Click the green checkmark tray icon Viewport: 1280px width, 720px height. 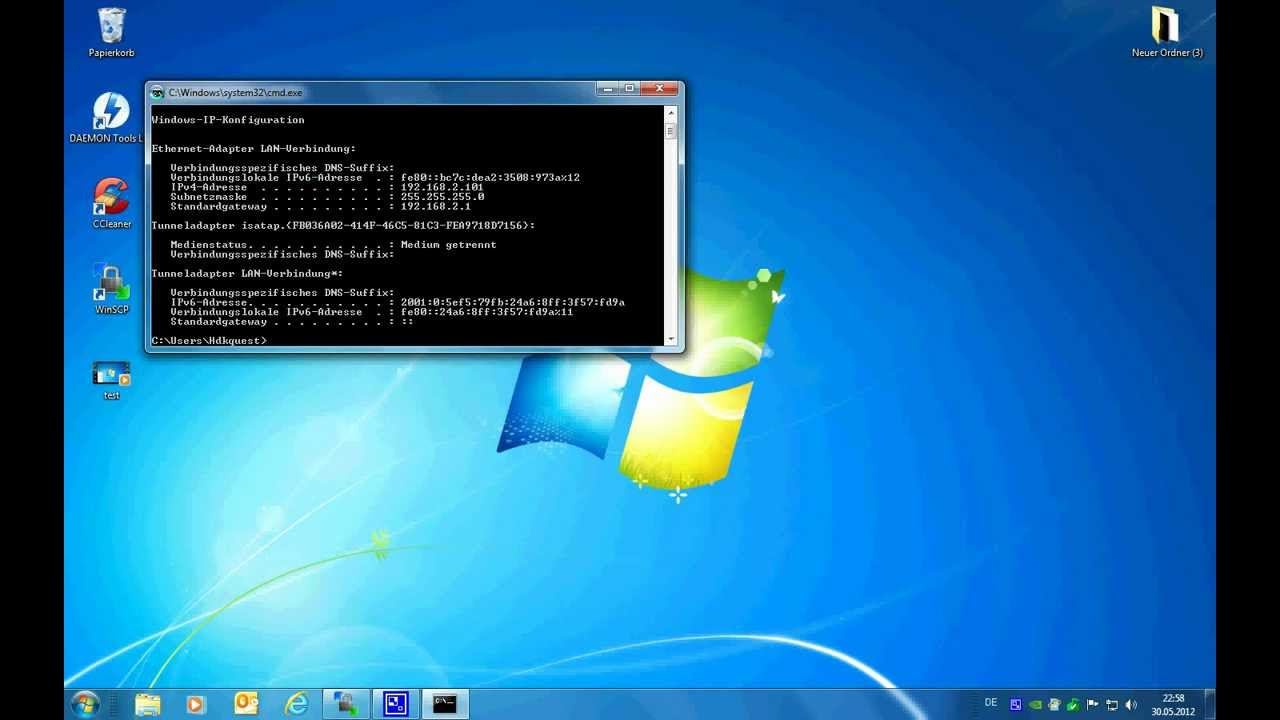[x=1072, y=705]
